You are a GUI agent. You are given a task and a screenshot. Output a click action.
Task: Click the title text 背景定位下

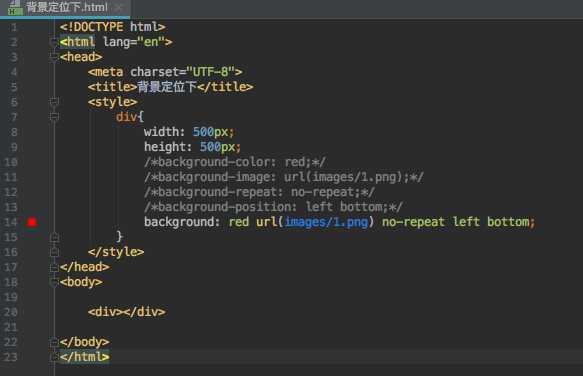pos(167,87)
